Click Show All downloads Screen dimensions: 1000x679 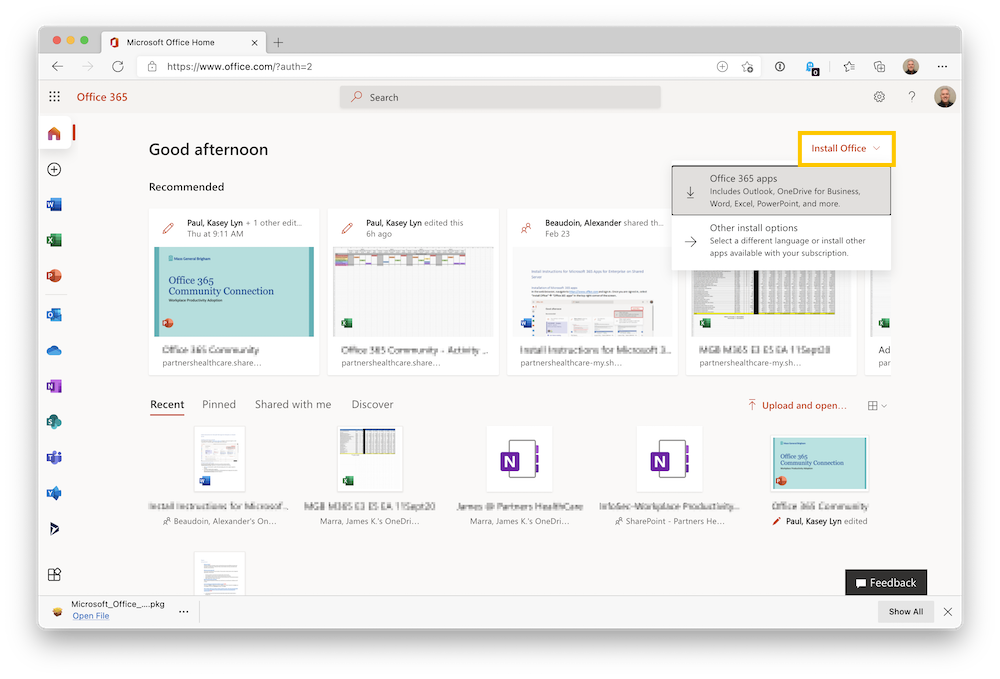906,611
